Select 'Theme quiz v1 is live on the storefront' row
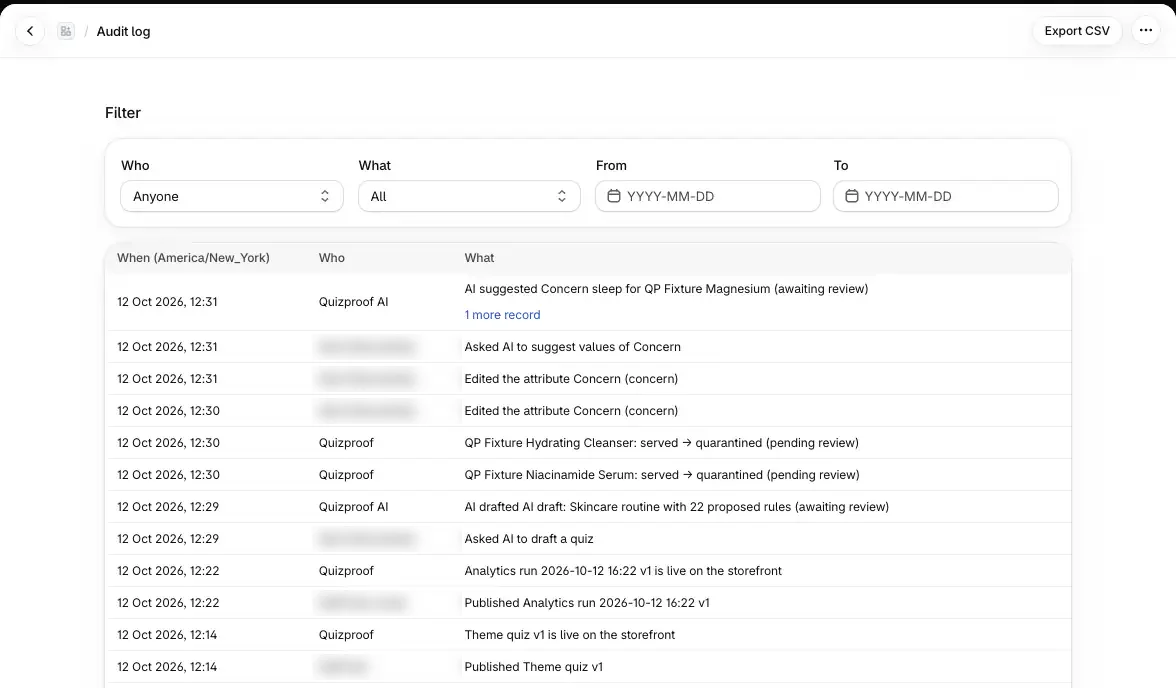 pyautogui.click(x=588, y=635)
